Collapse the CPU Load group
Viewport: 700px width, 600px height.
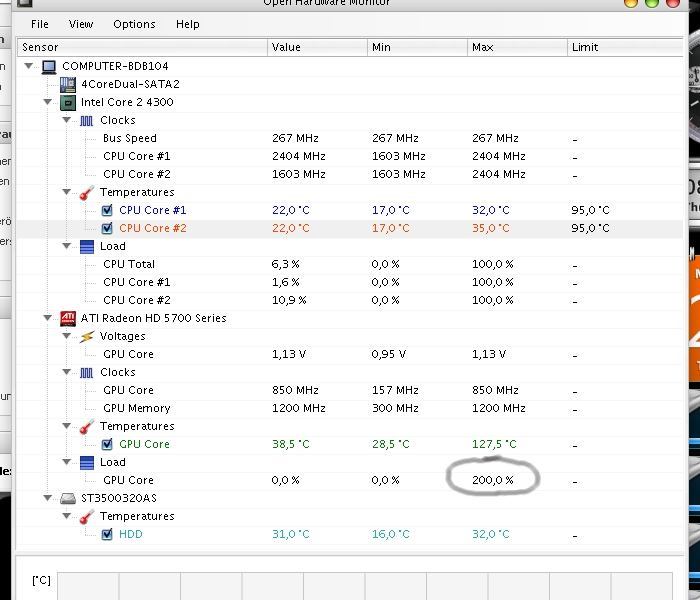pos(67,246)
